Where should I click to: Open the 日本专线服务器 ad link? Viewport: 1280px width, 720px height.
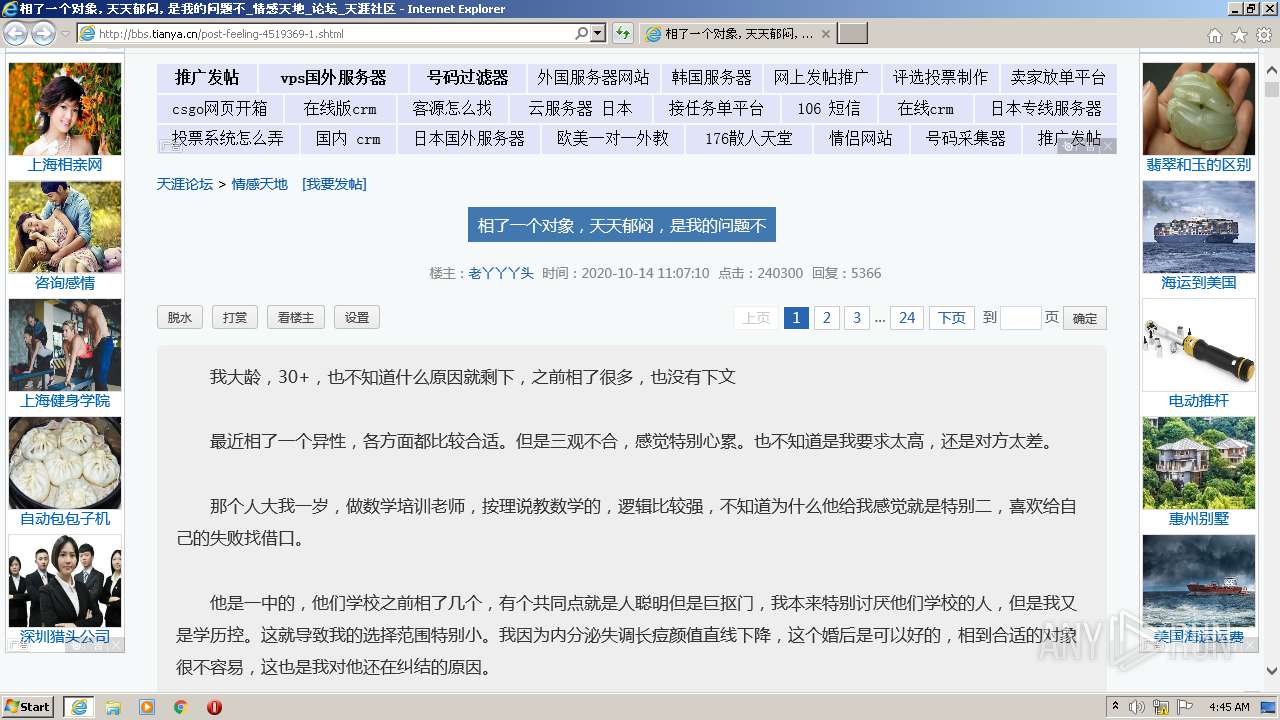(x=1046, y=108)
